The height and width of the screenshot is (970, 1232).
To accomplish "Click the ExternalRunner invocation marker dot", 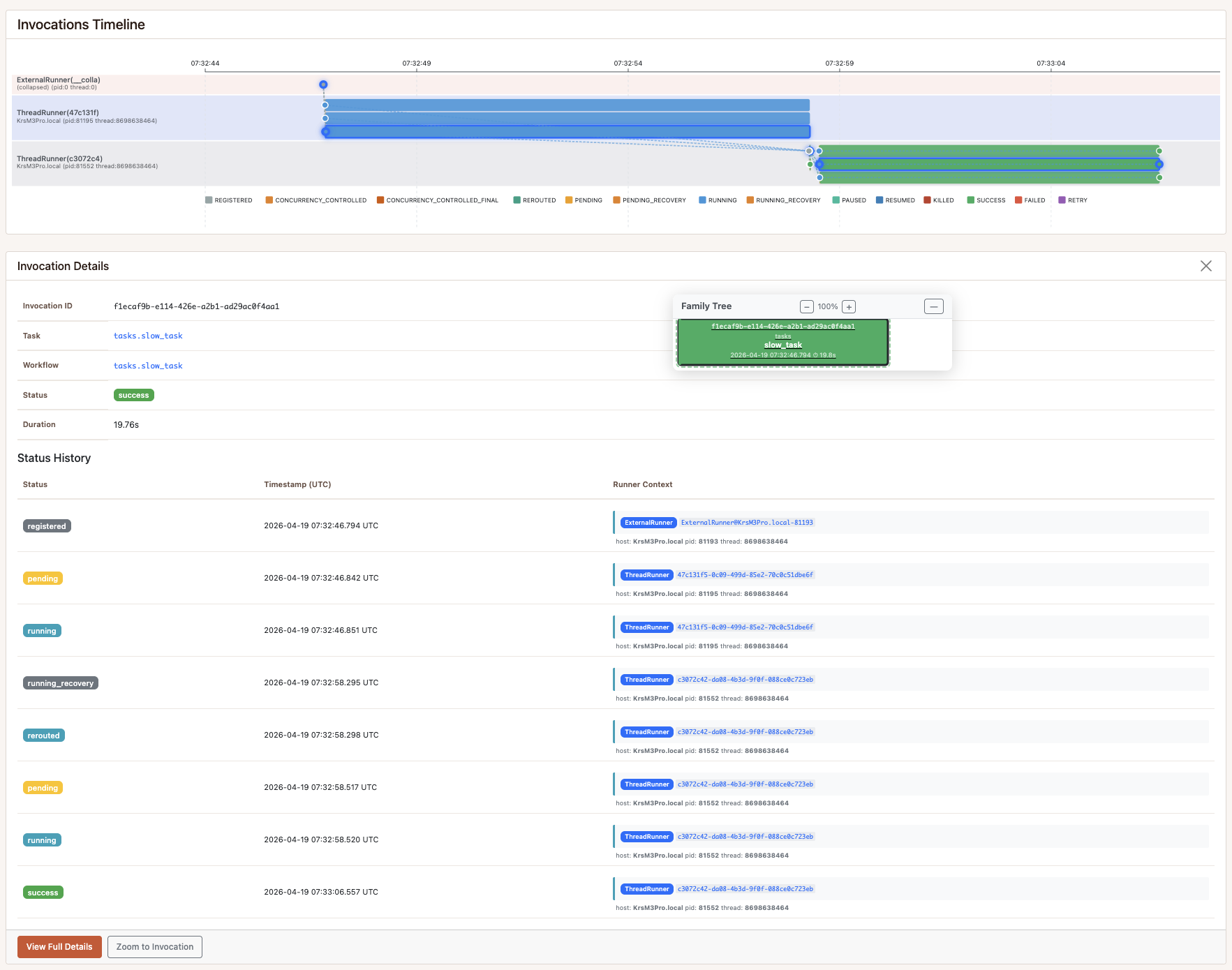I will [323, 84].
